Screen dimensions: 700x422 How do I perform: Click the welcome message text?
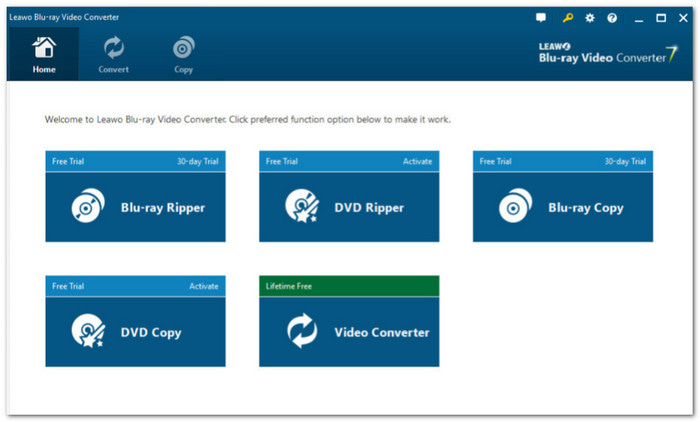(248, 119)
